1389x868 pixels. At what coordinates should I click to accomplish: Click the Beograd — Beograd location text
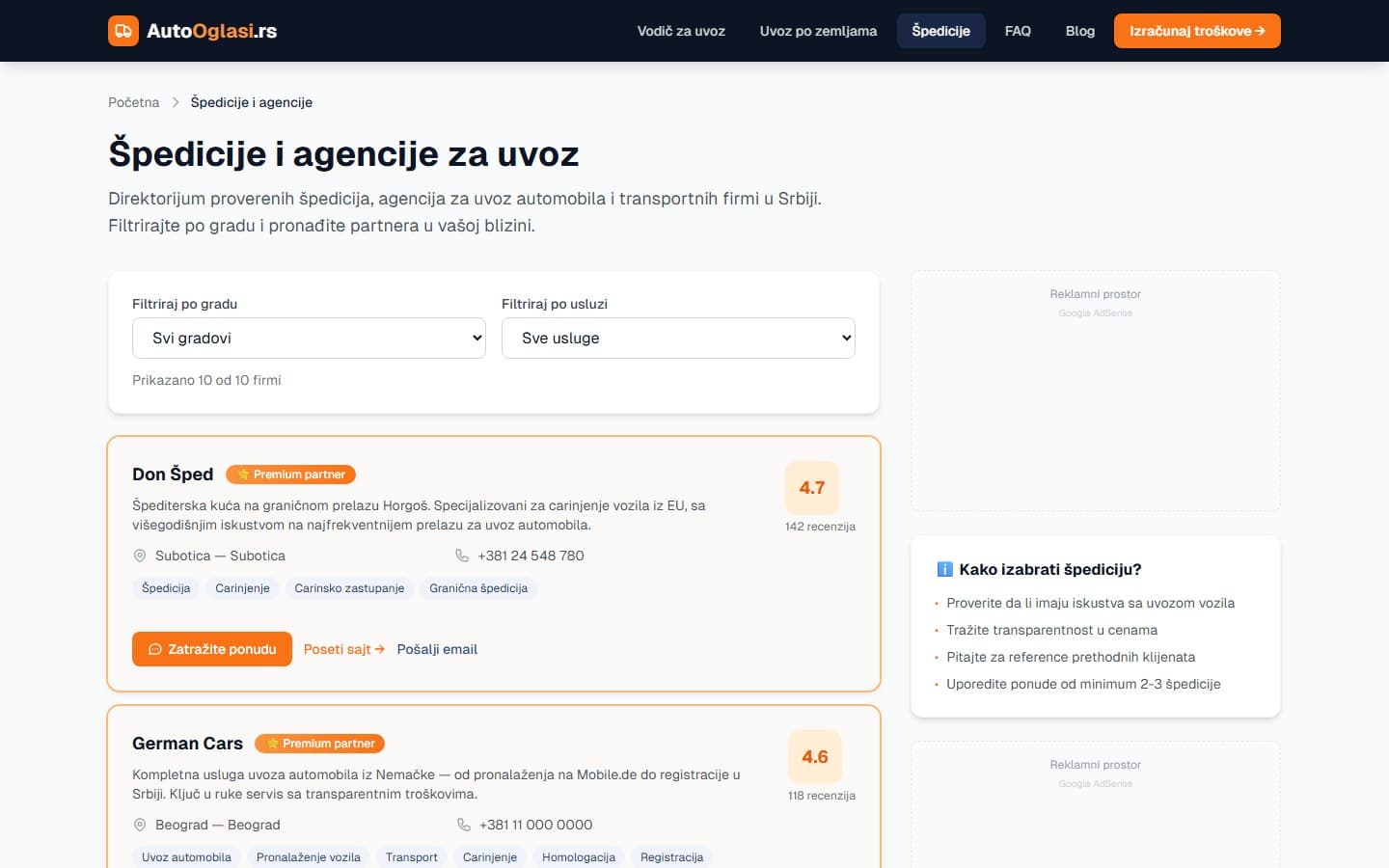pos(217,825)
